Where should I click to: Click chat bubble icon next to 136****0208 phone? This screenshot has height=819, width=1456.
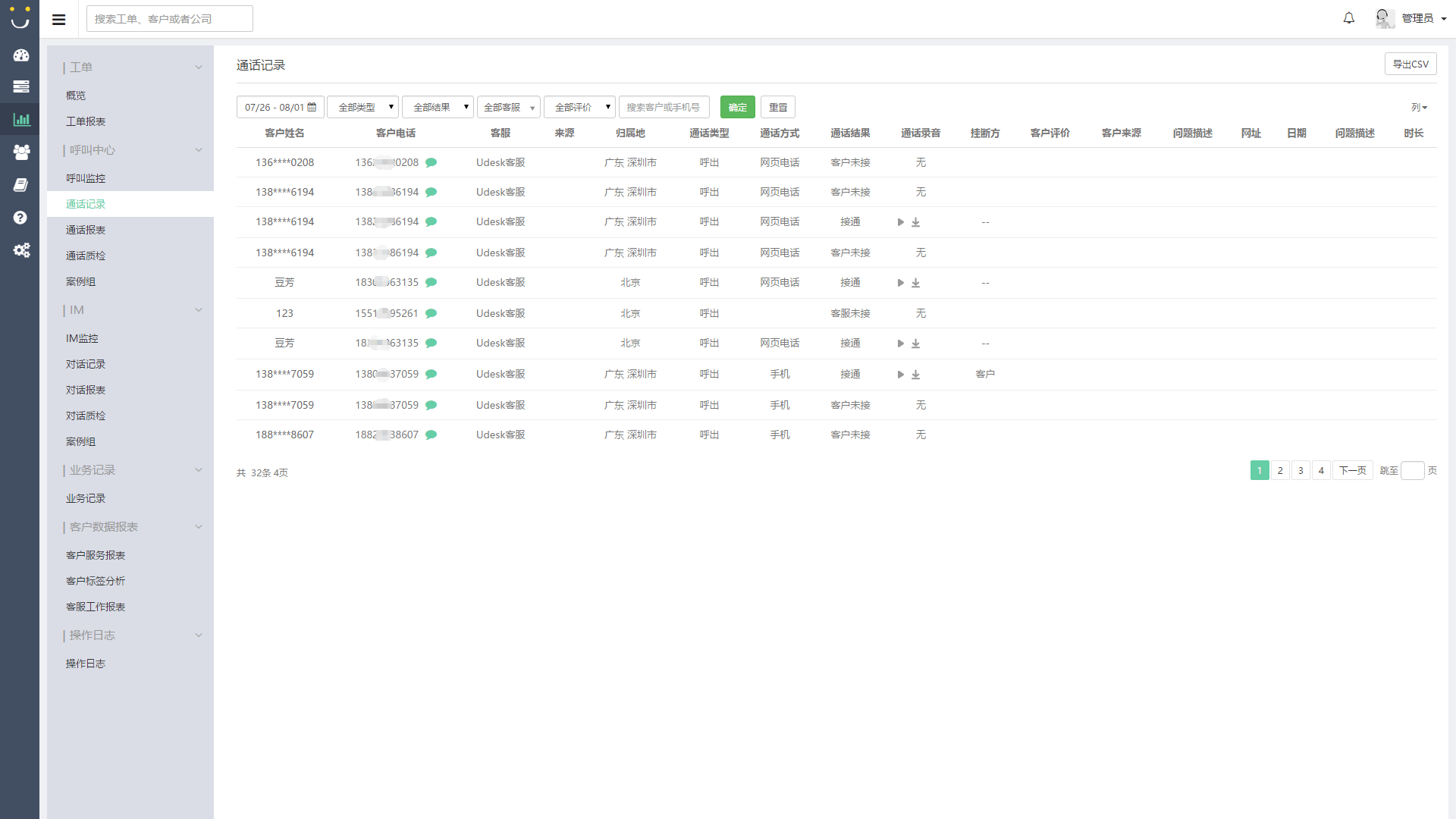pos(431,162)
